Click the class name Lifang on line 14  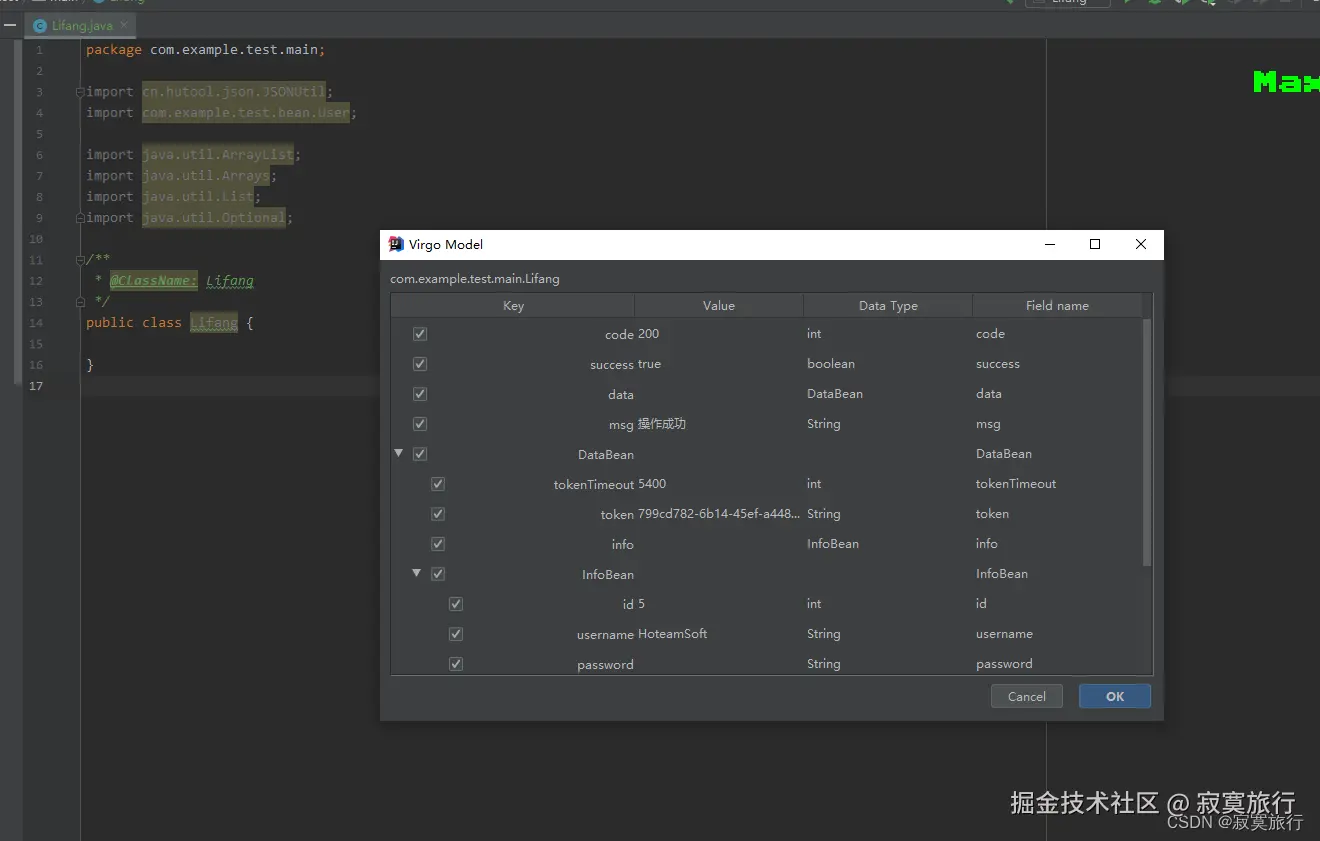pyautogui.click(x=214, y=323)
